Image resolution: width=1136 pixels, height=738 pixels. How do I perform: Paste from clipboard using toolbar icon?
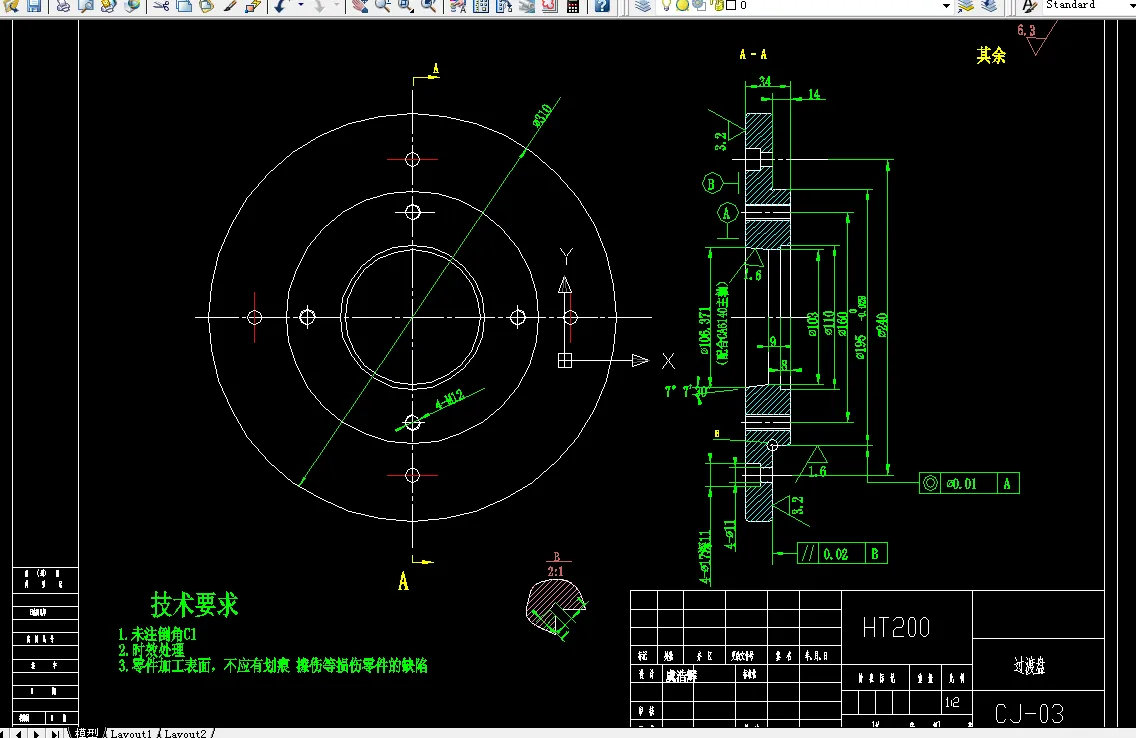click(206, 6)
